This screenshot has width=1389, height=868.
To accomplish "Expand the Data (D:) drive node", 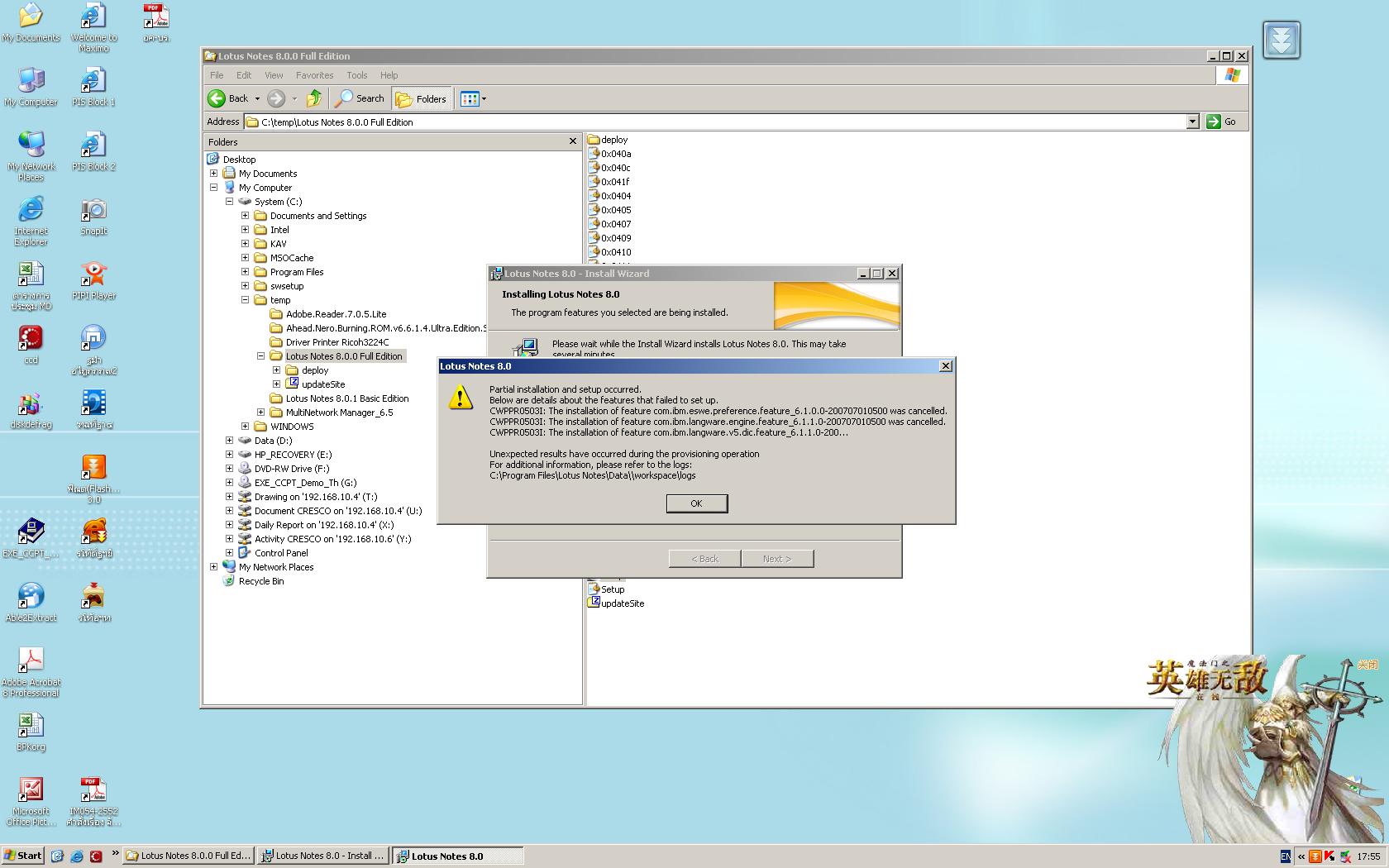I will tap(229, 441).
